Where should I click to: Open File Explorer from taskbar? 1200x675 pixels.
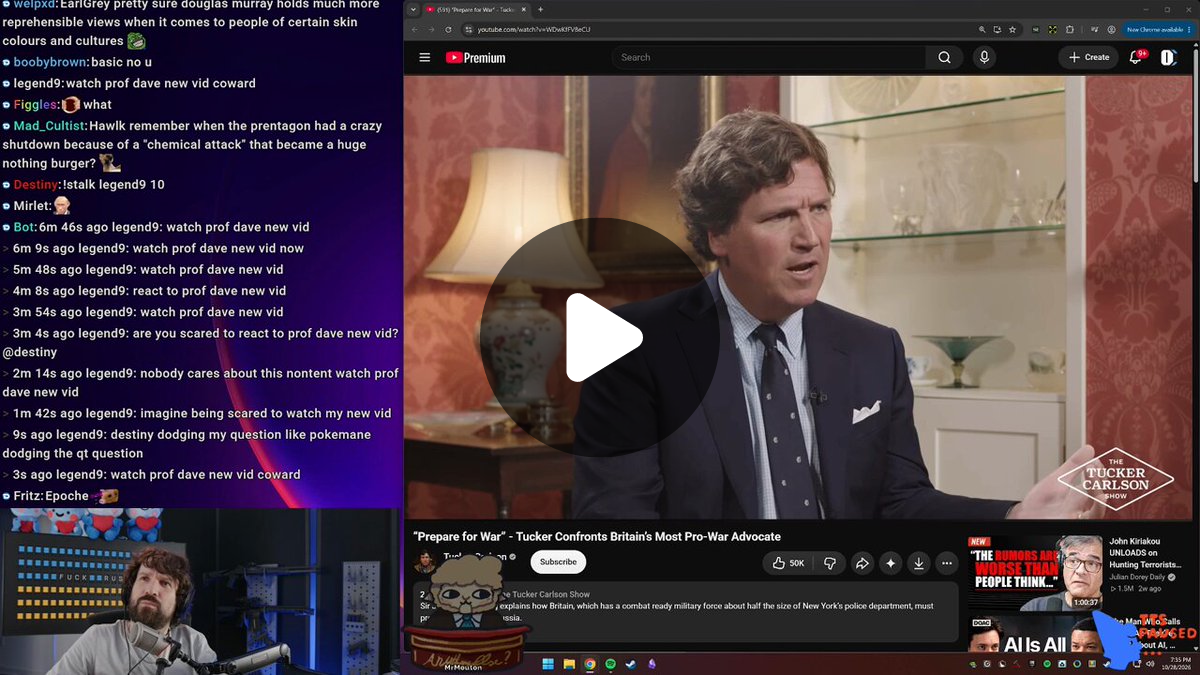(569, 664)
